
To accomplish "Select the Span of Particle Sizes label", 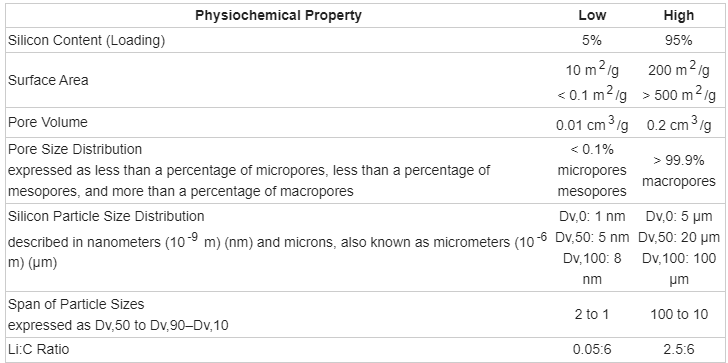I will (x=76, y=305).
